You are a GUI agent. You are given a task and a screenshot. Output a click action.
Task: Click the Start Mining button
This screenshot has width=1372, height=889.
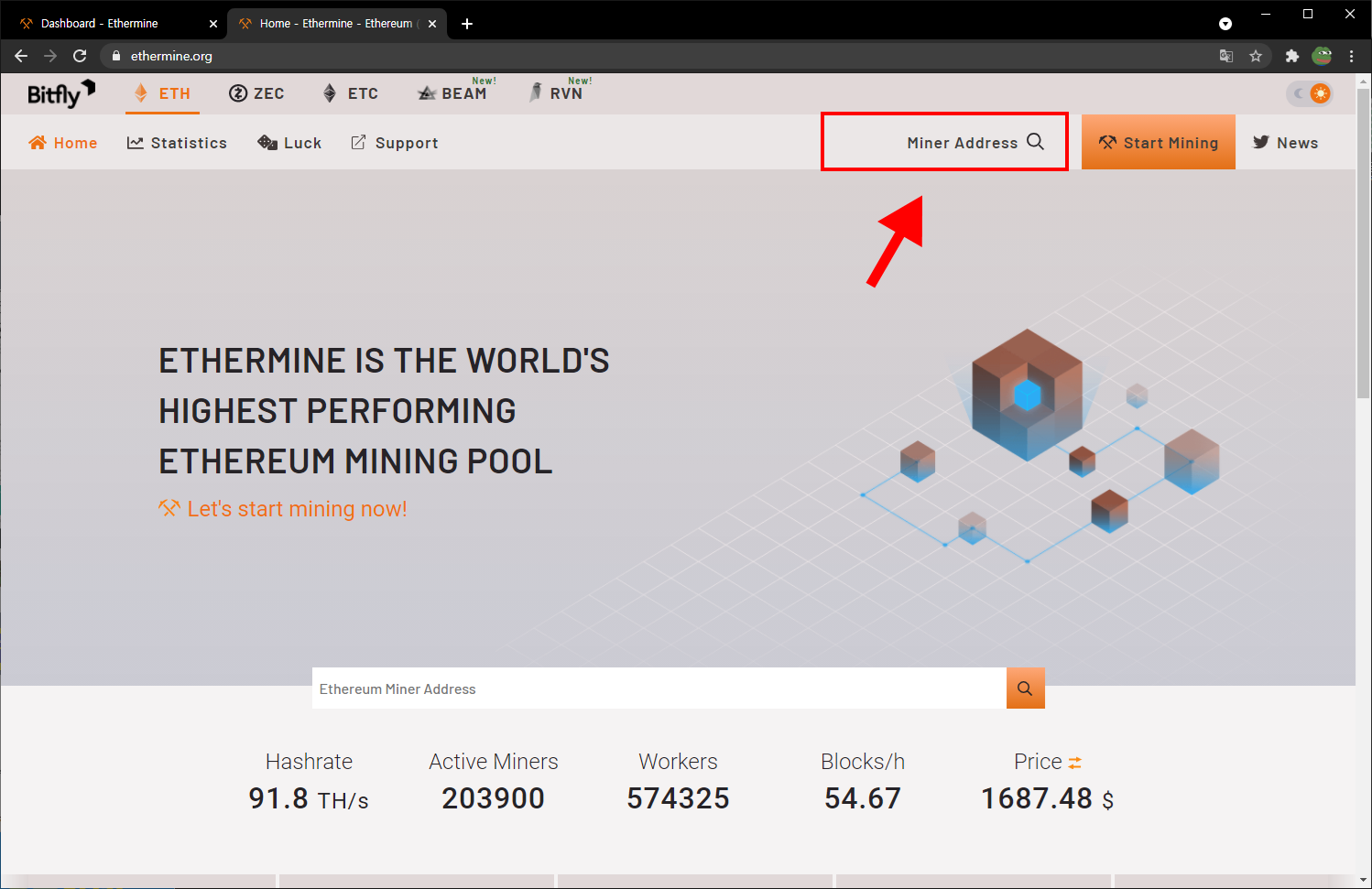(1159, 142)
